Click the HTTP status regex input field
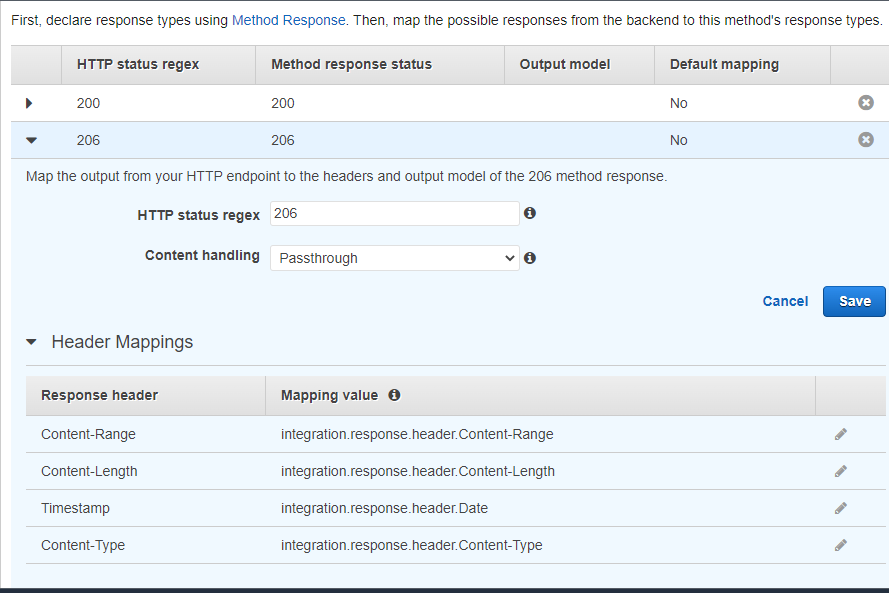Screen dimensions: 889x593 [394, 213]
